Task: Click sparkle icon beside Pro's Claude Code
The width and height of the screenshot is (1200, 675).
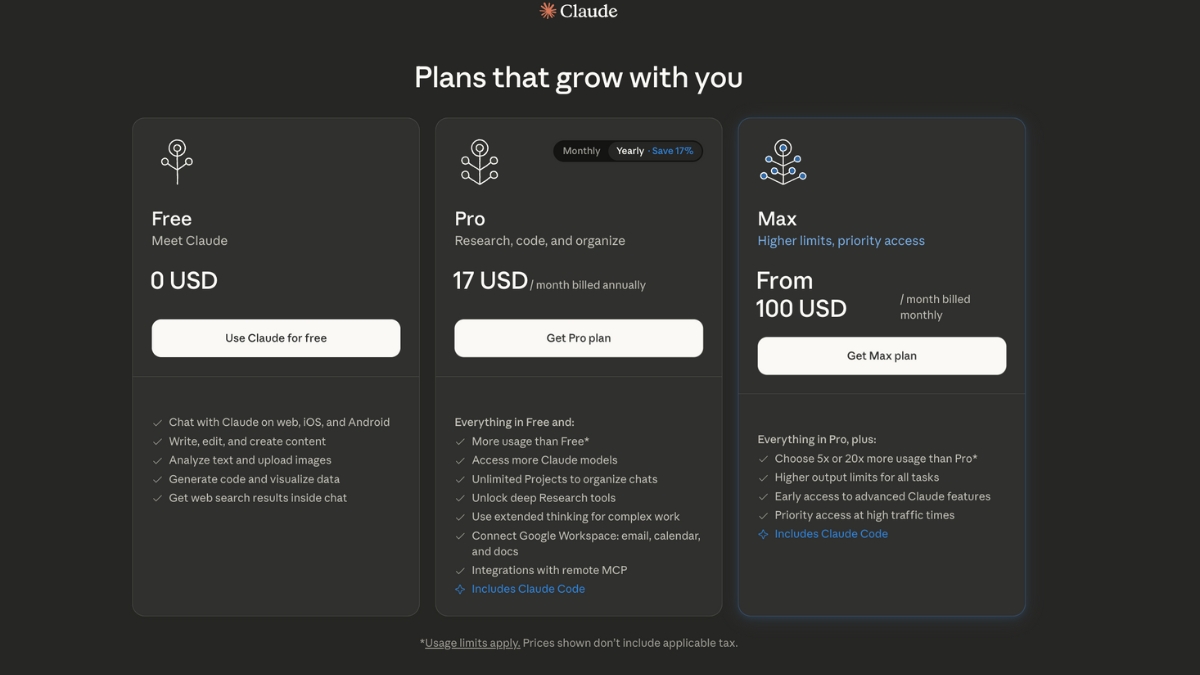Action: (460, 589)
